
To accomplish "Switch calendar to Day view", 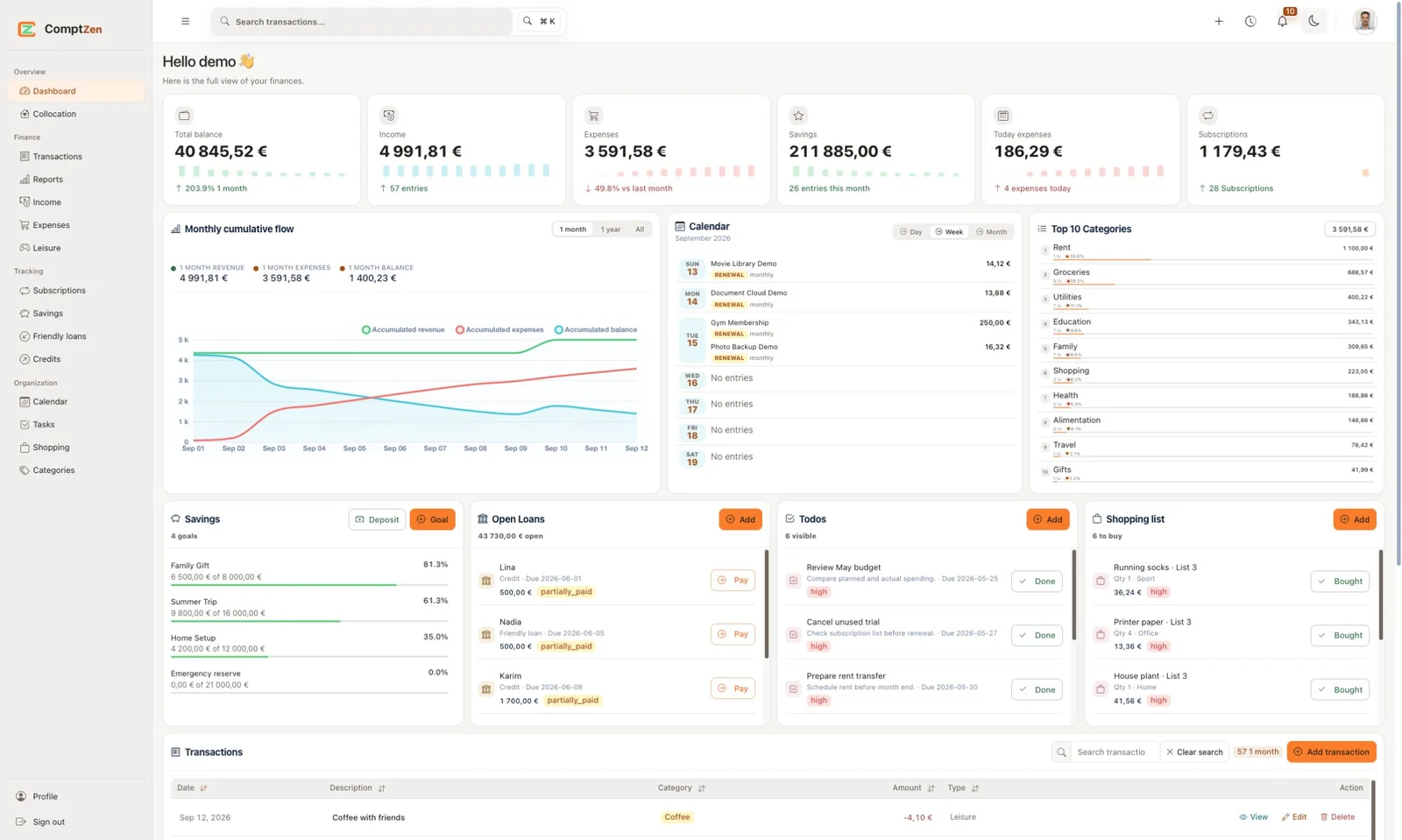I will [x=911, y=232].
